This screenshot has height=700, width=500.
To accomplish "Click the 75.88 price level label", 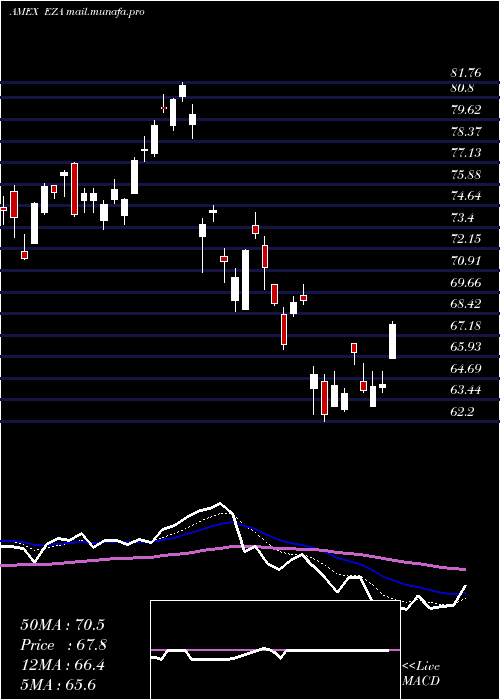I will 466,175.
